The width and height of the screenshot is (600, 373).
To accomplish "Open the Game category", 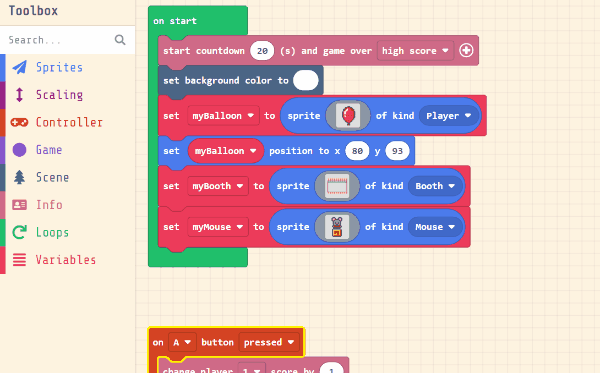I will [x=67, y=150].
